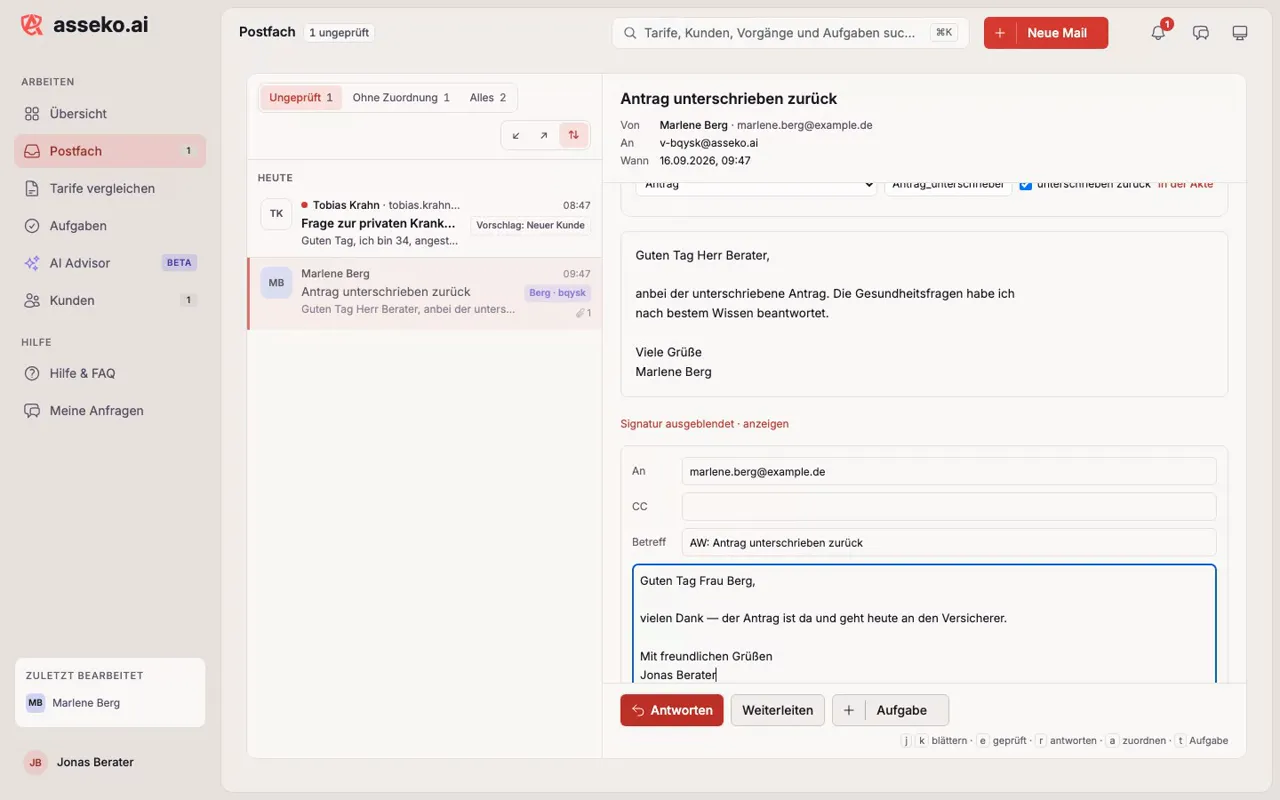
Task: Filter list by incoming mail arrow
Action: click(516, 135)
